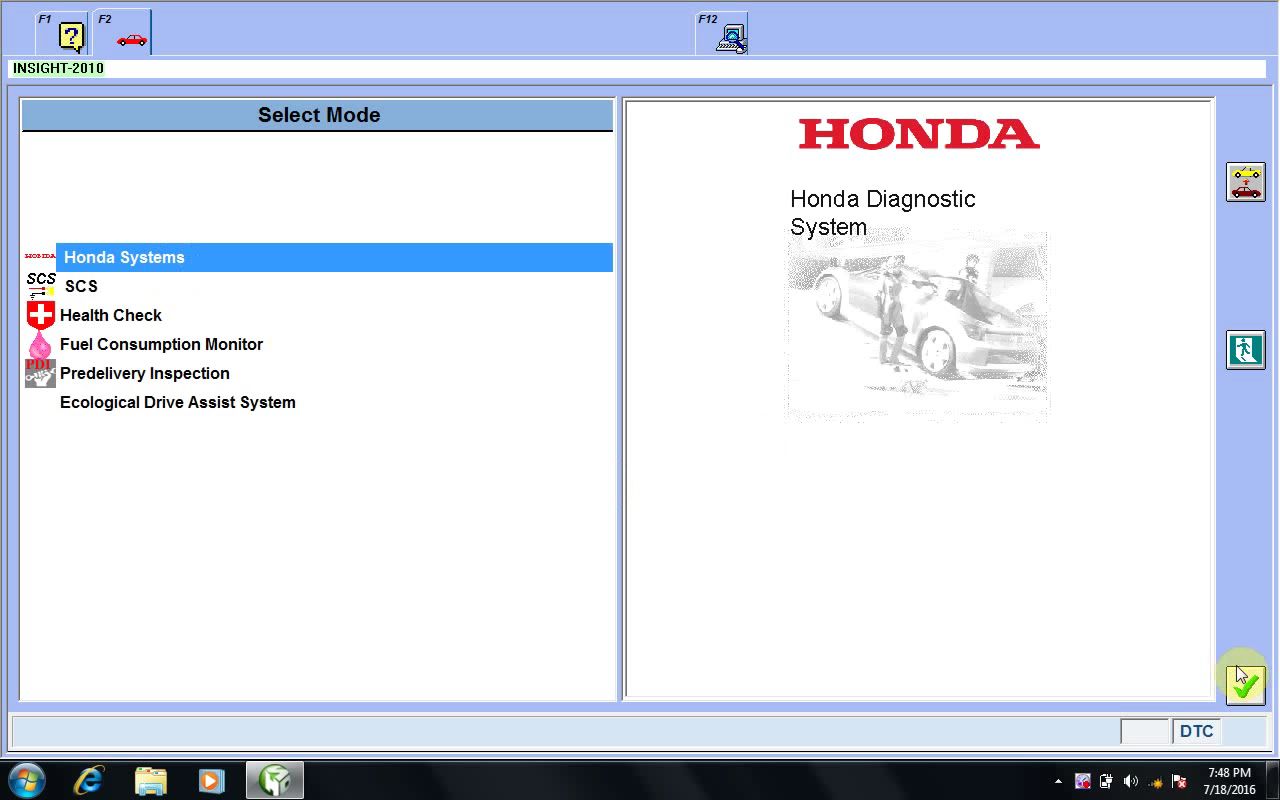Click the network tray icon with red X
The image size is (1280, 800).
click(1179, 781)
